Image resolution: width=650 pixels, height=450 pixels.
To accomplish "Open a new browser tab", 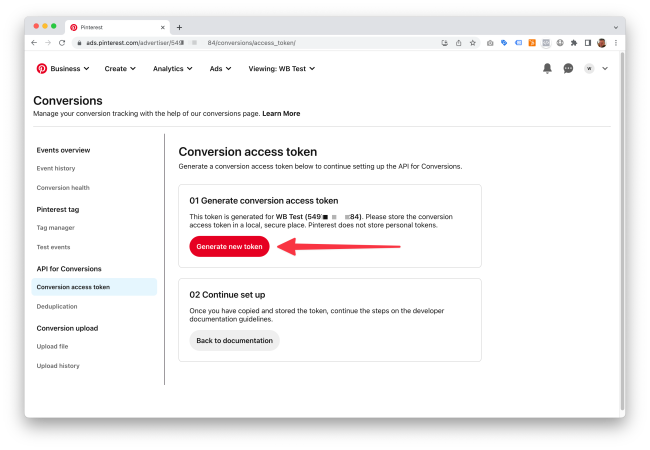I will pyautogui.click(x=179, y=27).
